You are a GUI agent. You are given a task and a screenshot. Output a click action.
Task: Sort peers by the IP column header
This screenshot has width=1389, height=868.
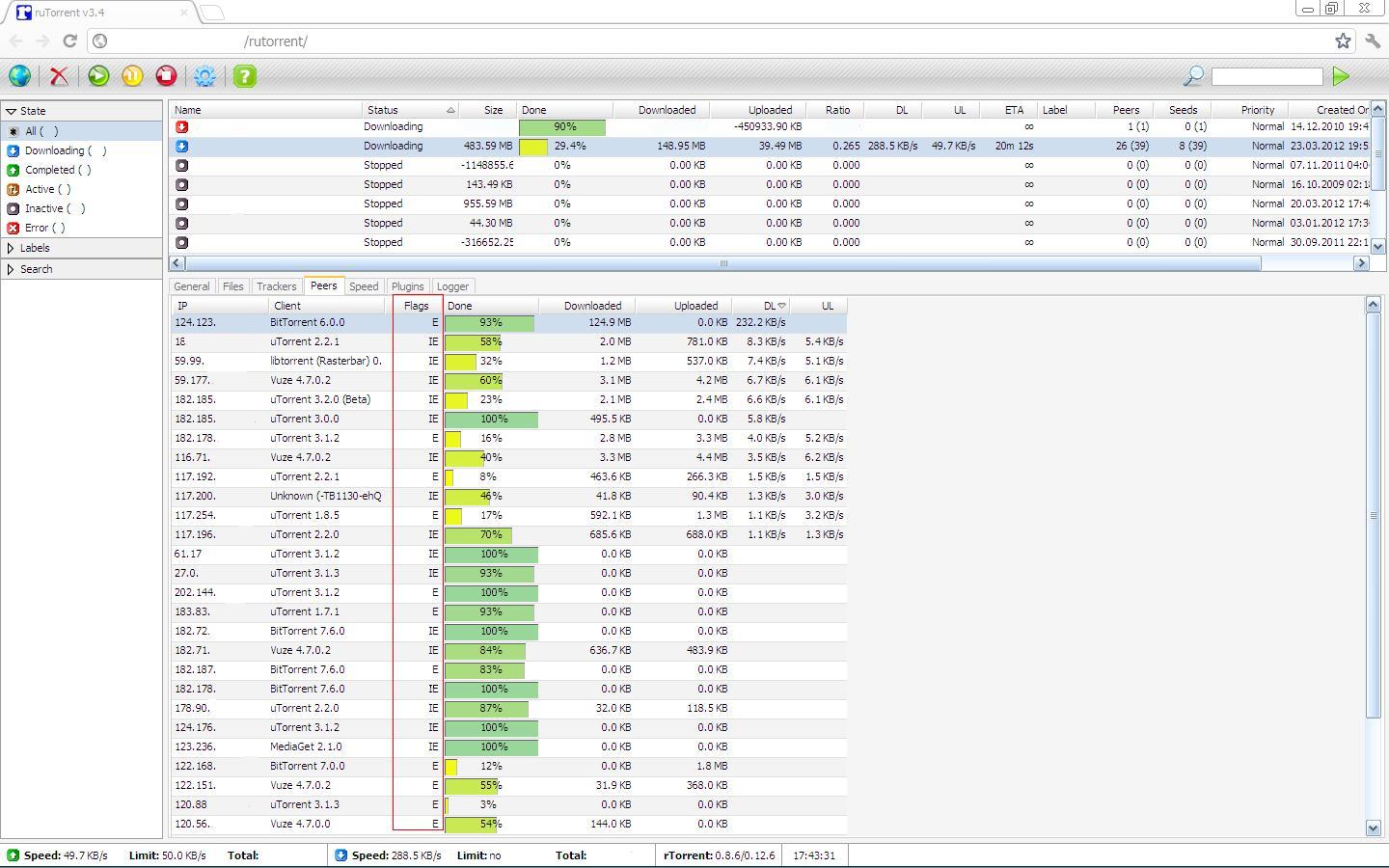pyautogui.click(x=220, y=306)
